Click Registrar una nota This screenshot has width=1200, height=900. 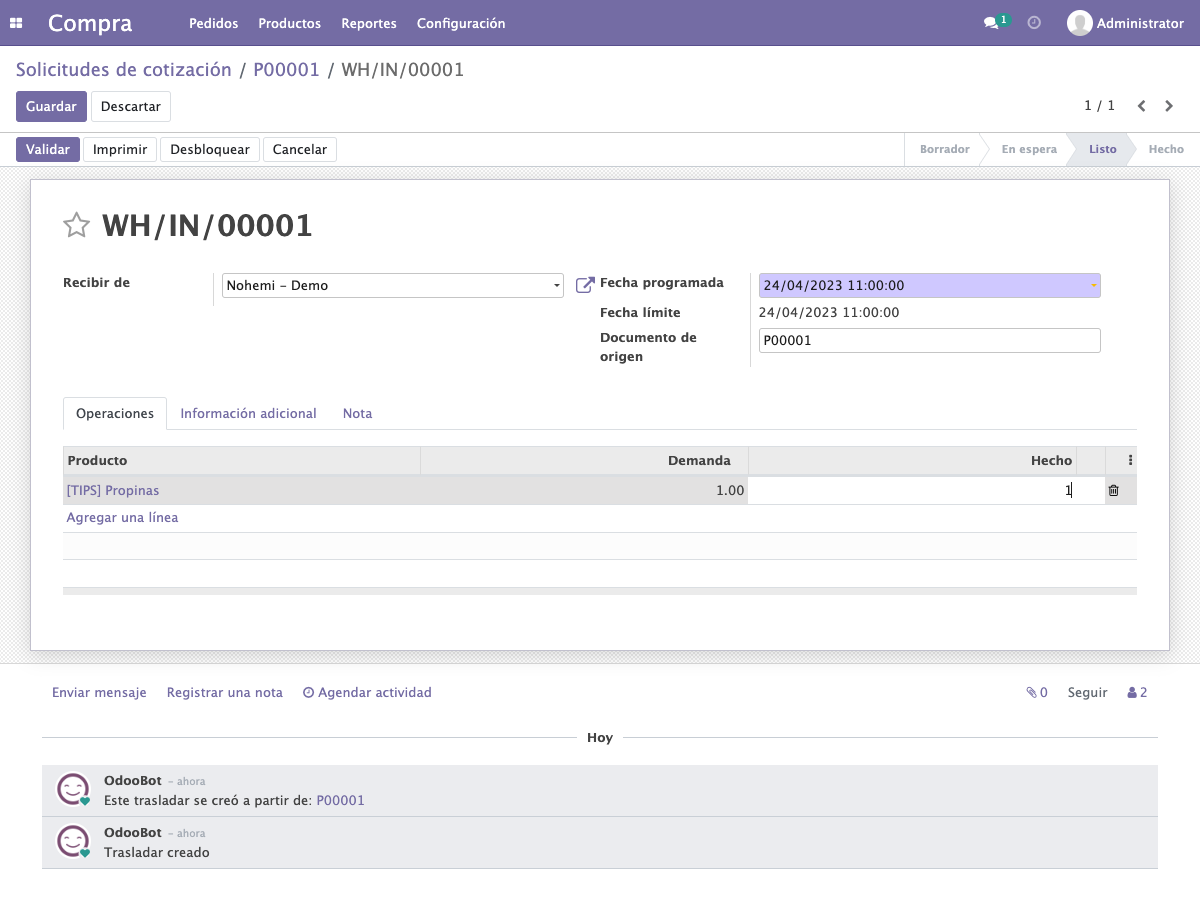pyautogui.click(x=225, y=692)
